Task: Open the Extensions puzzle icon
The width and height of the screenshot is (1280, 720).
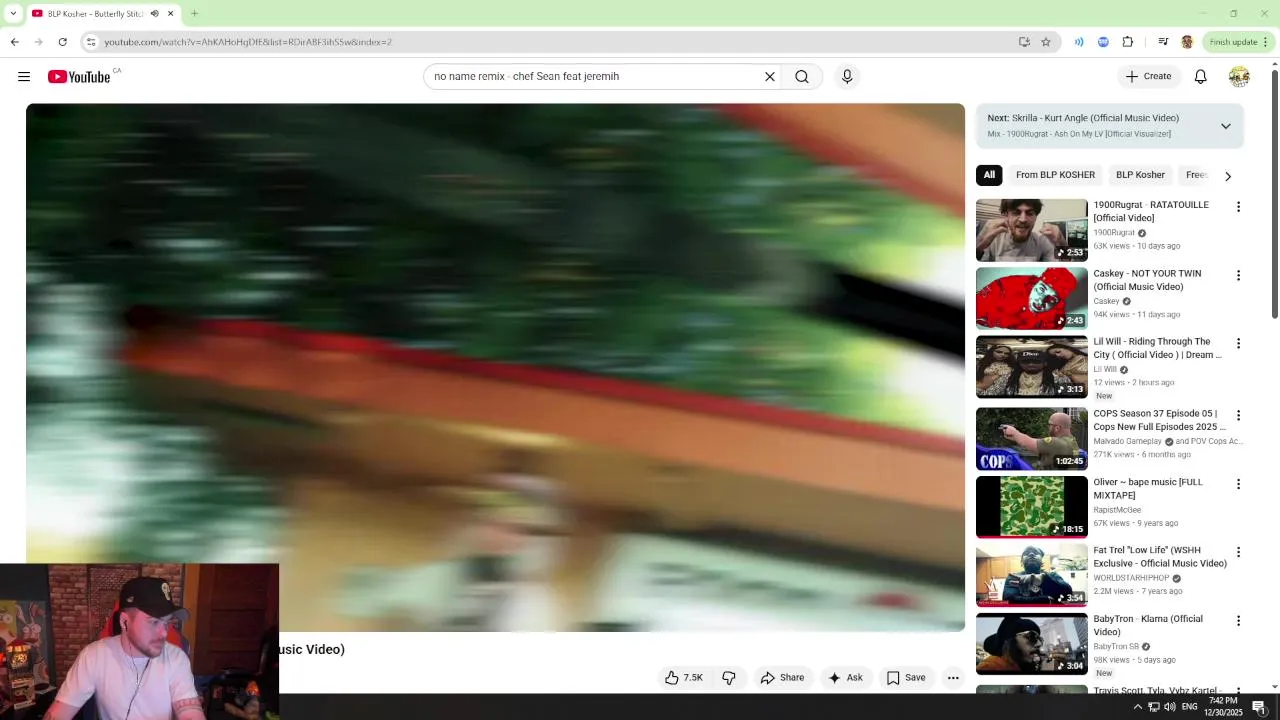Action: 1128,42
